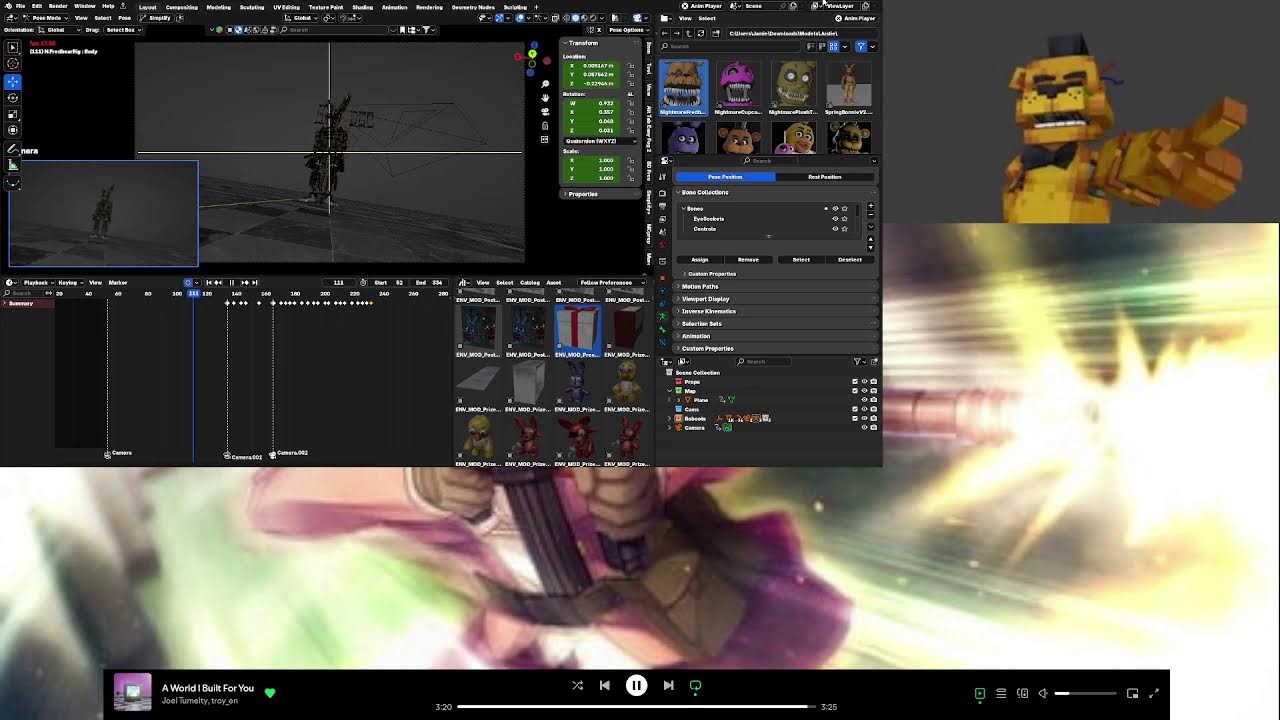
Task: Click the Rest Position button
Action: coord(825,177)
